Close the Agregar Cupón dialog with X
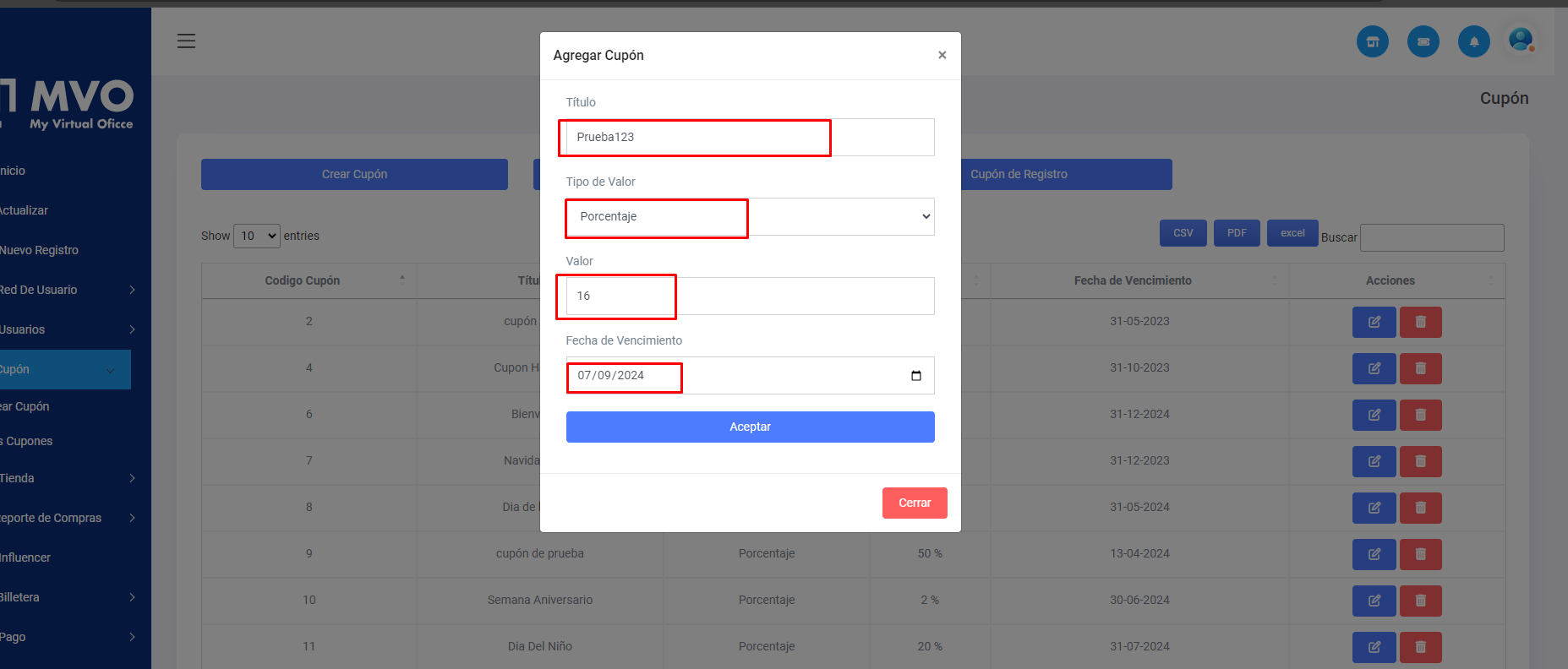1568x669 pixels. (x=942, y=55)
